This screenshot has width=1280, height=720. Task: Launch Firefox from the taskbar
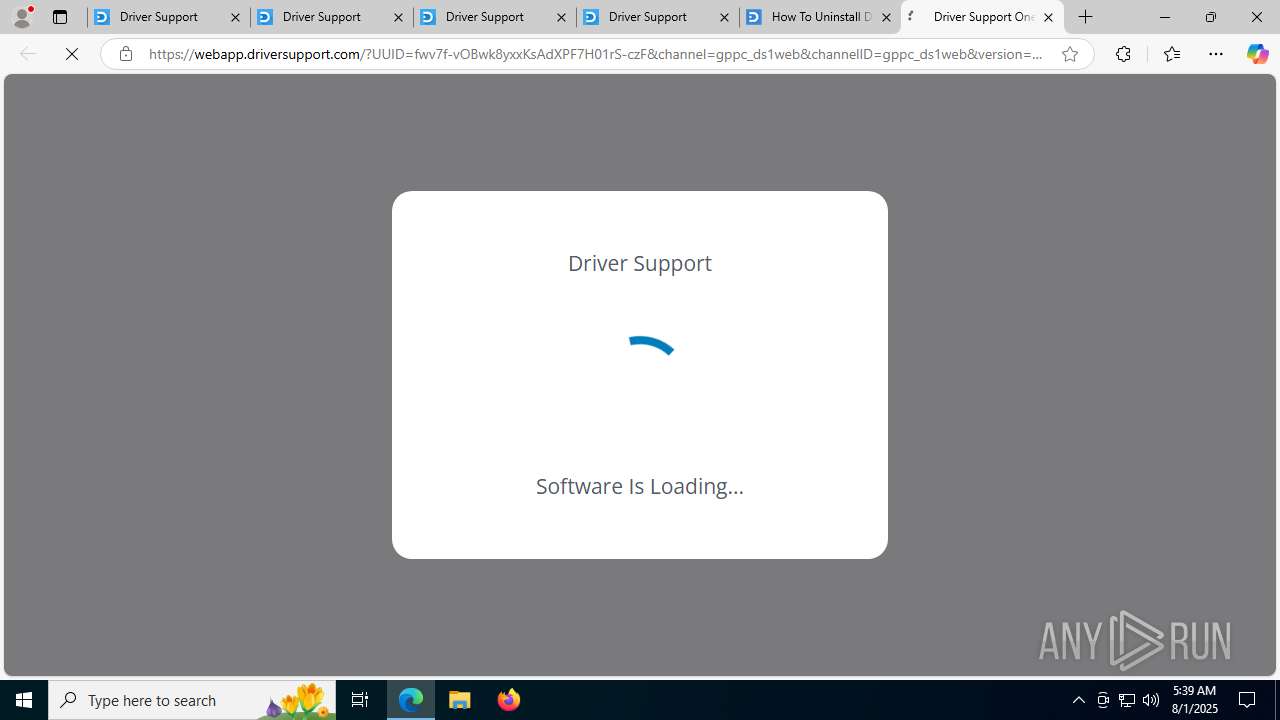[509, 700]
